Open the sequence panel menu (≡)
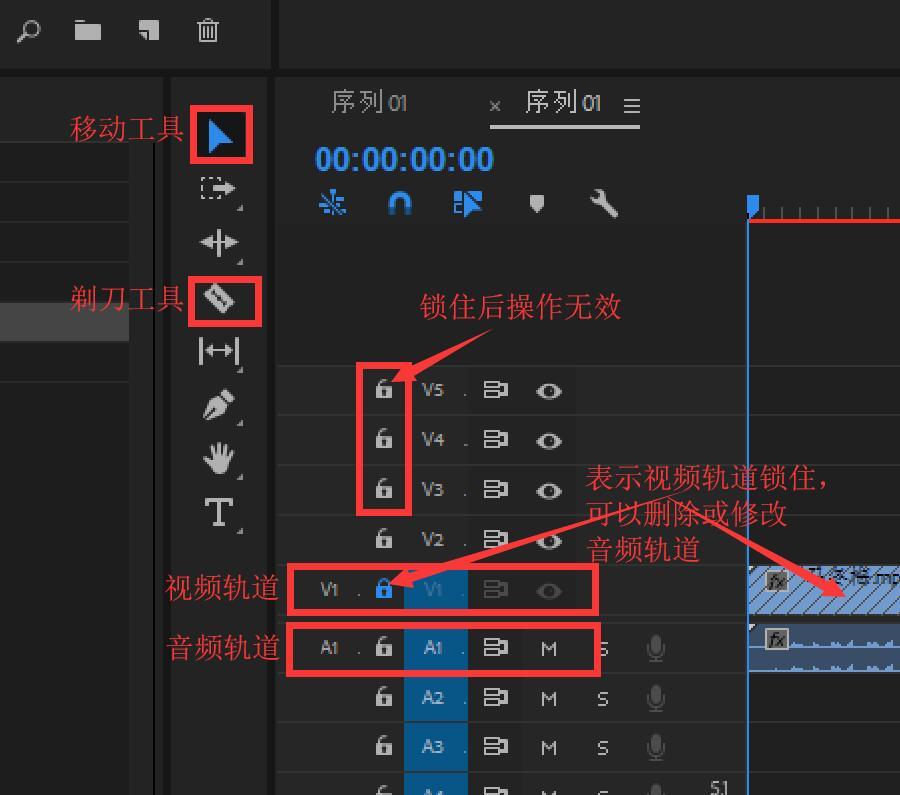Viewport: 900px width, 795px height. [632, 104]
